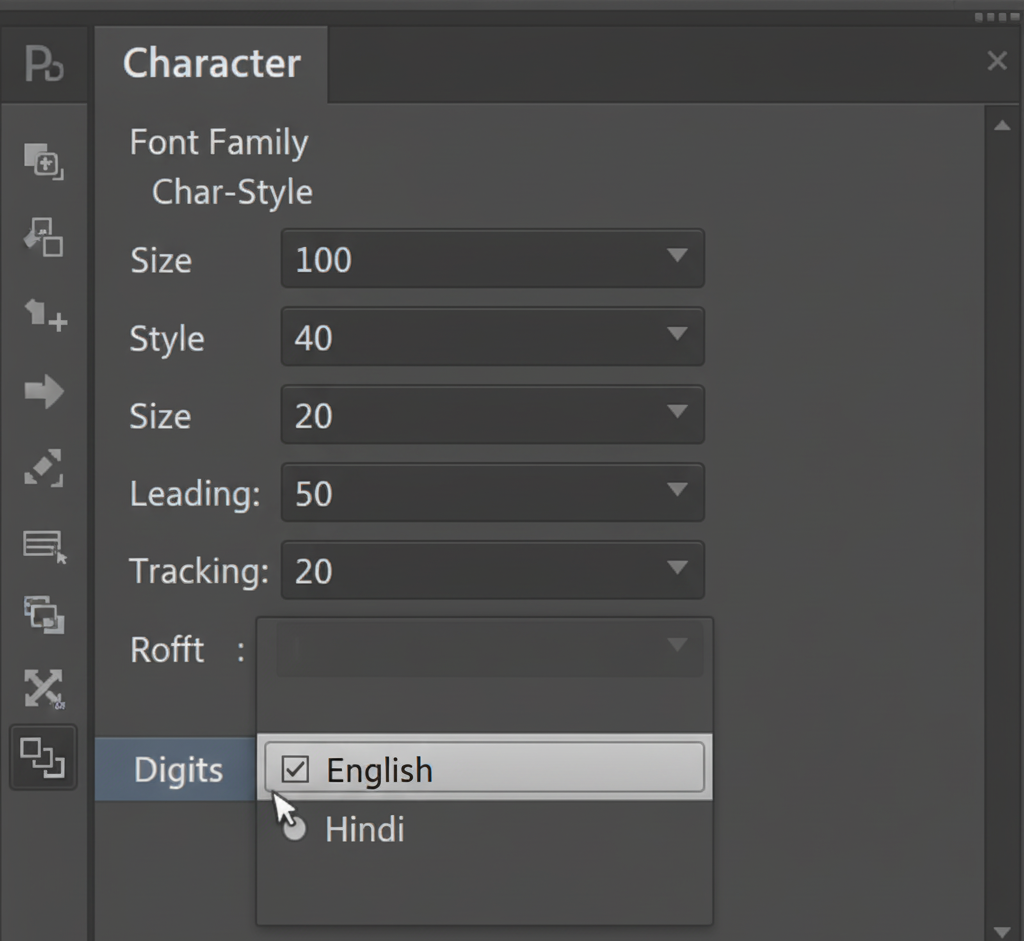Screen dimensions: 1024x941
Task: Click the right arrow icon in sidebar
Action: click(43, 391)
